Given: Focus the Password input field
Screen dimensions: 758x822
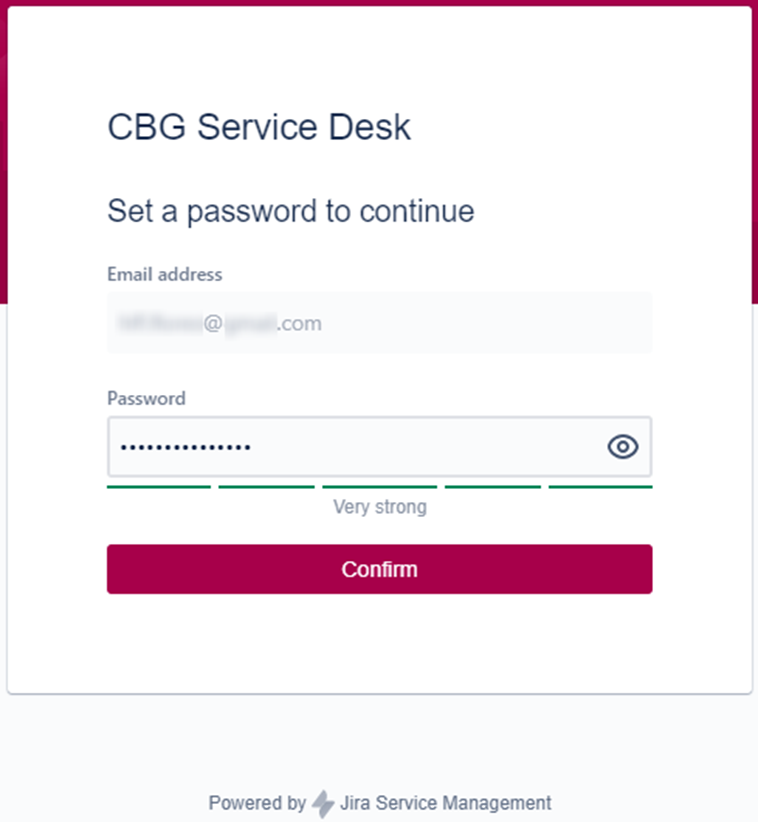Looking at the screenshot, I should pyautogui.click(x=380, y=447).
